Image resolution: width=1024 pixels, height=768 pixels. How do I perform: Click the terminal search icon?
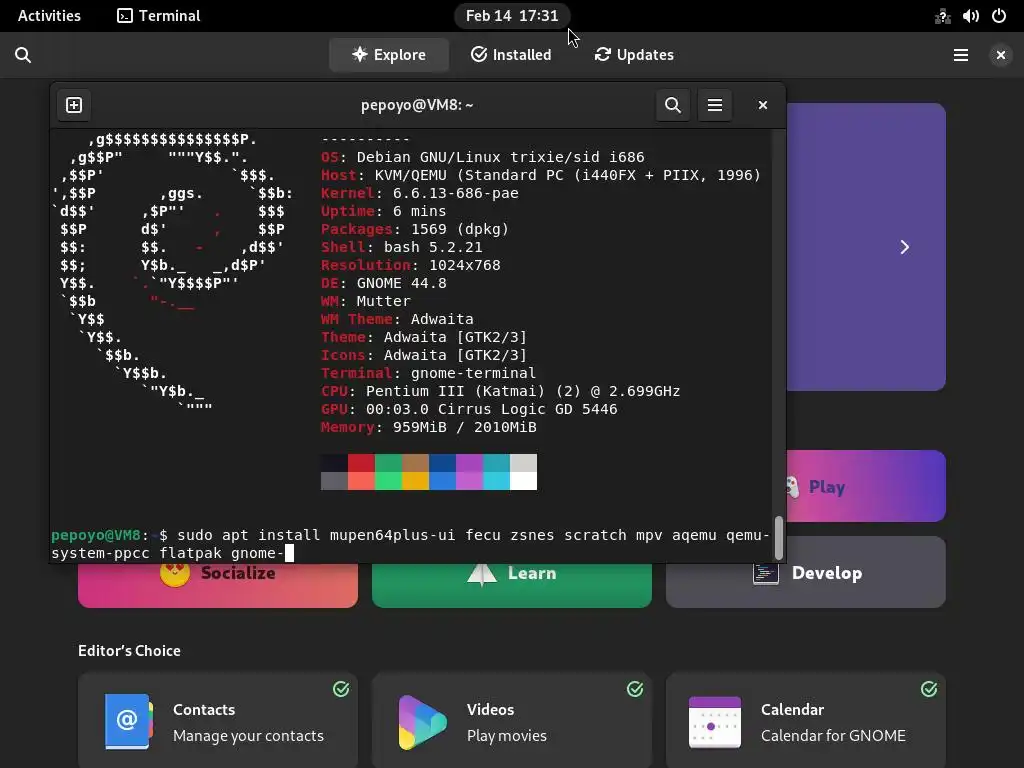(x=673, y=105)
